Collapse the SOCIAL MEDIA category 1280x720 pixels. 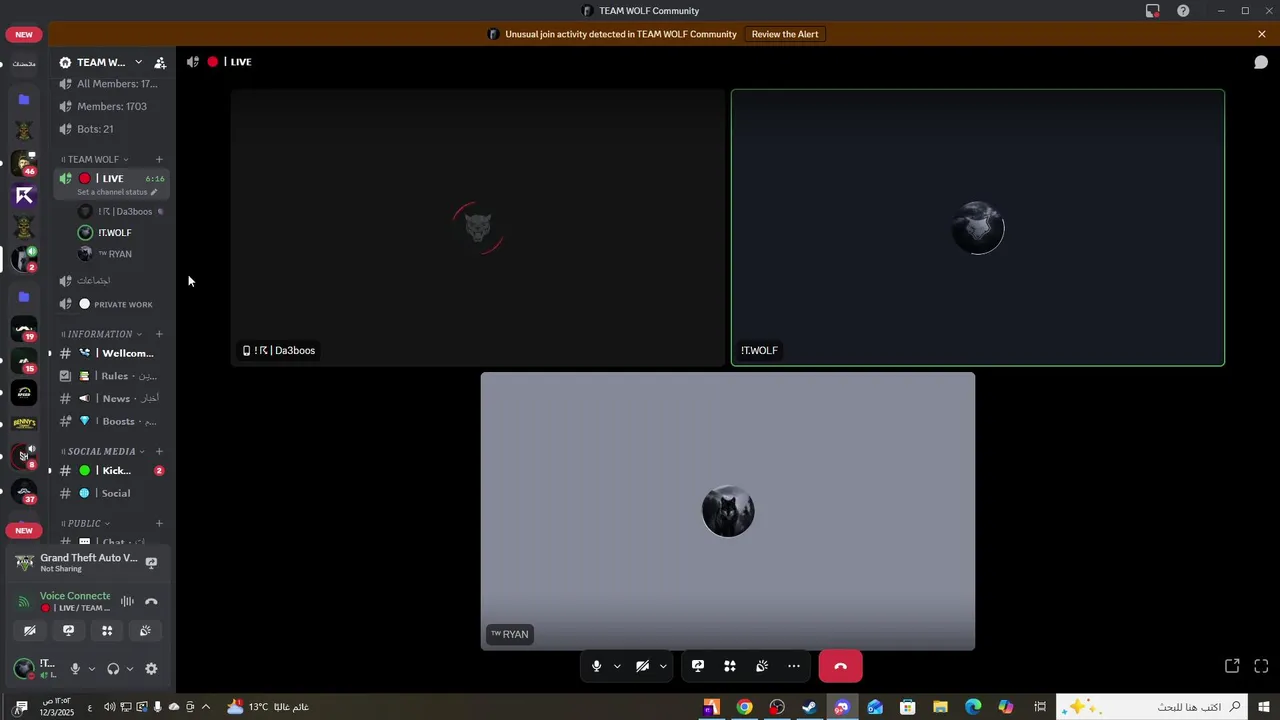[102, 451]
